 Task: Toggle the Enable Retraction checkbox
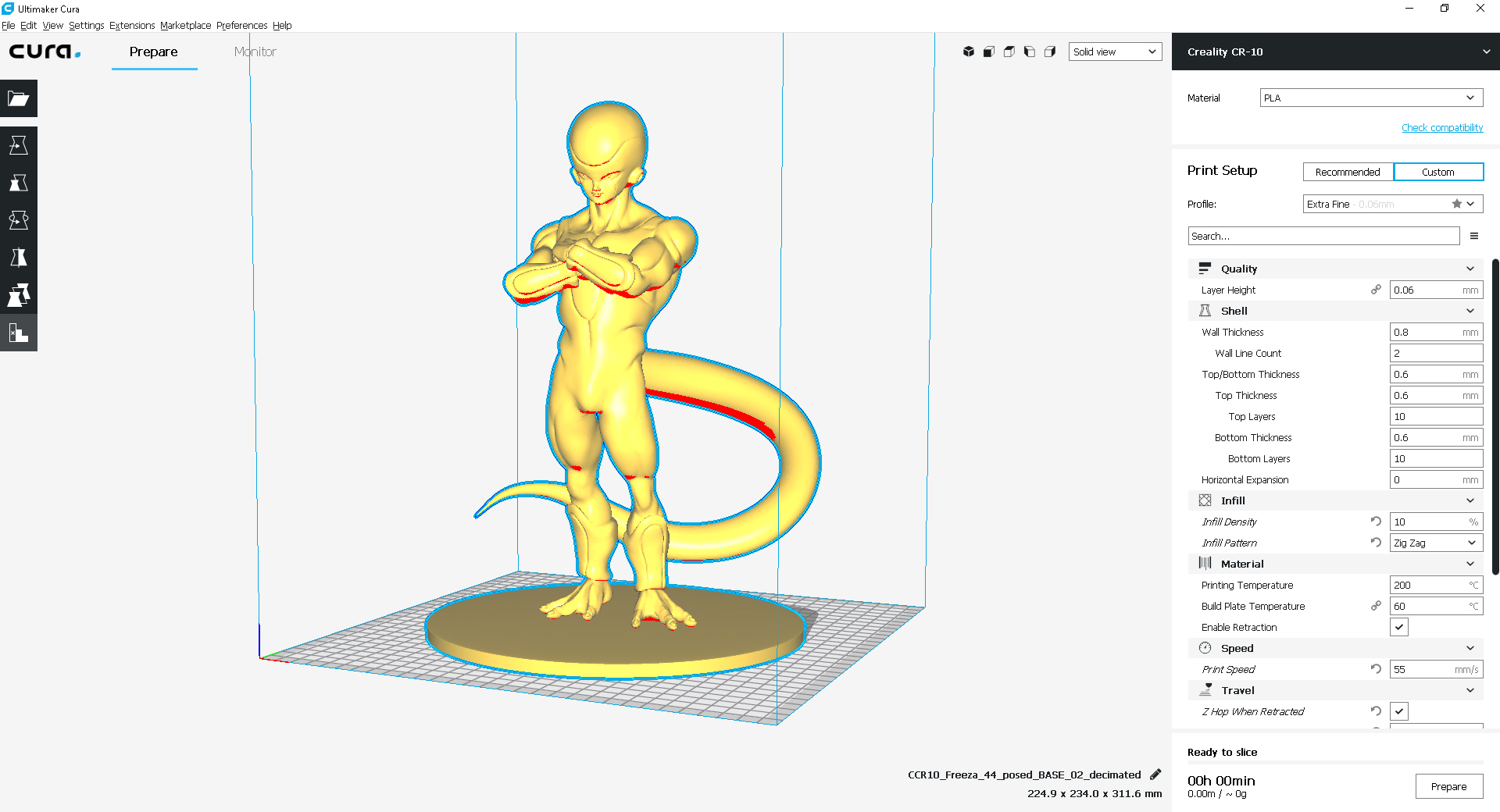[x=1399, y=627]
